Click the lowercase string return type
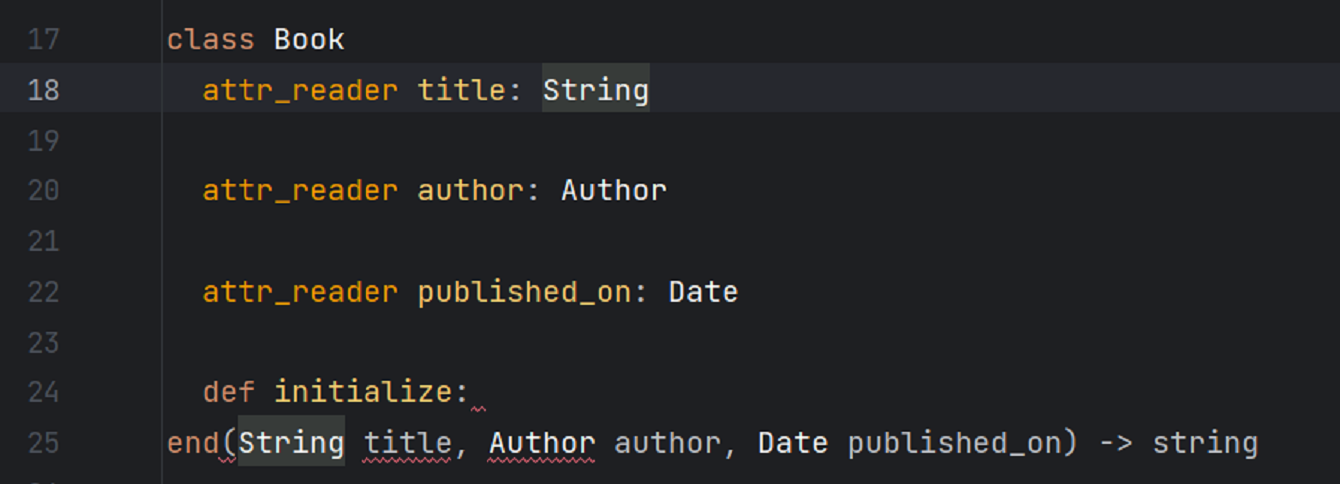 [x=1204, y=443]
